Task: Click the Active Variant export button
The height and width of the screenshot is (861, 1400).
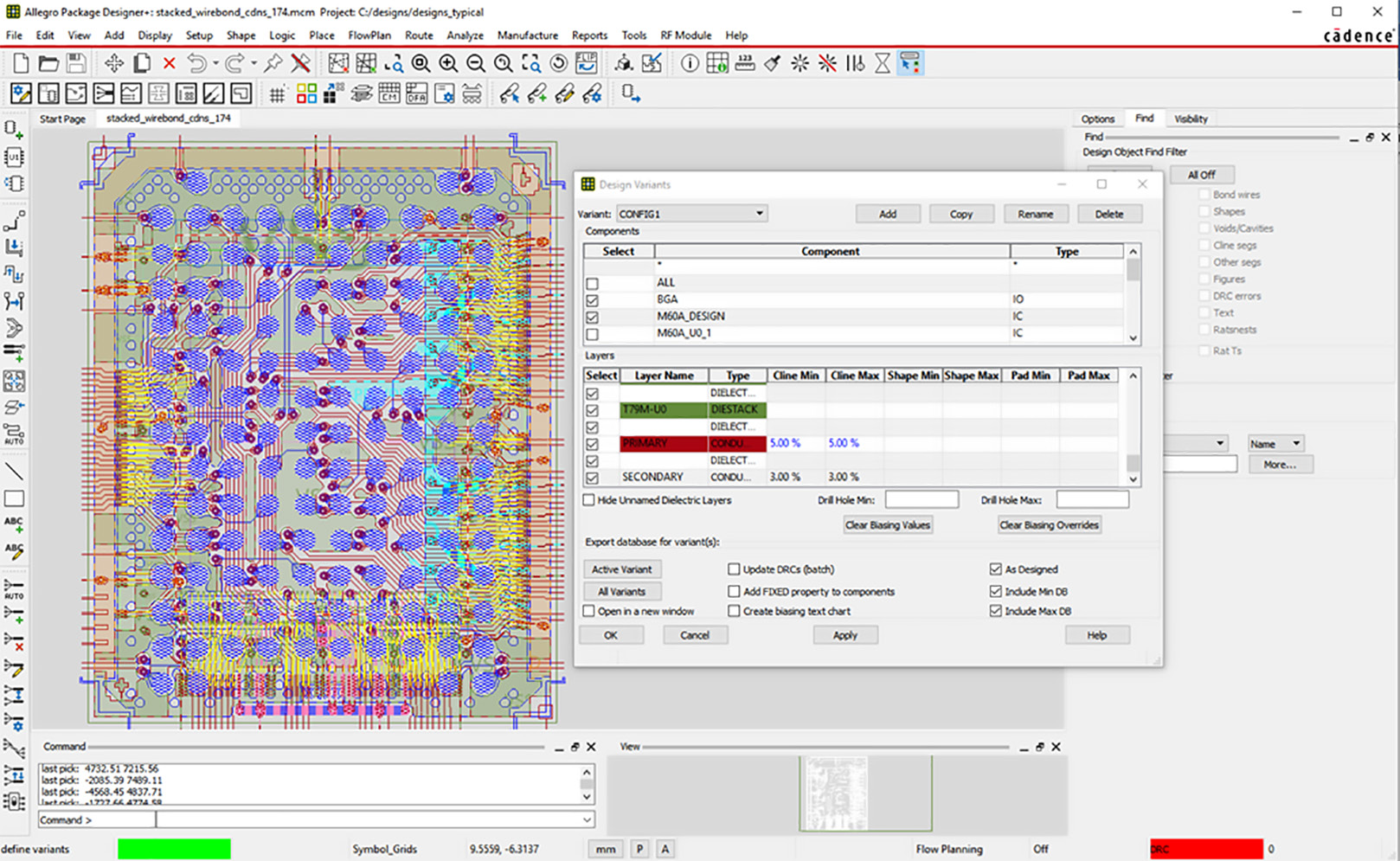Action: click(x=622, y=569)
